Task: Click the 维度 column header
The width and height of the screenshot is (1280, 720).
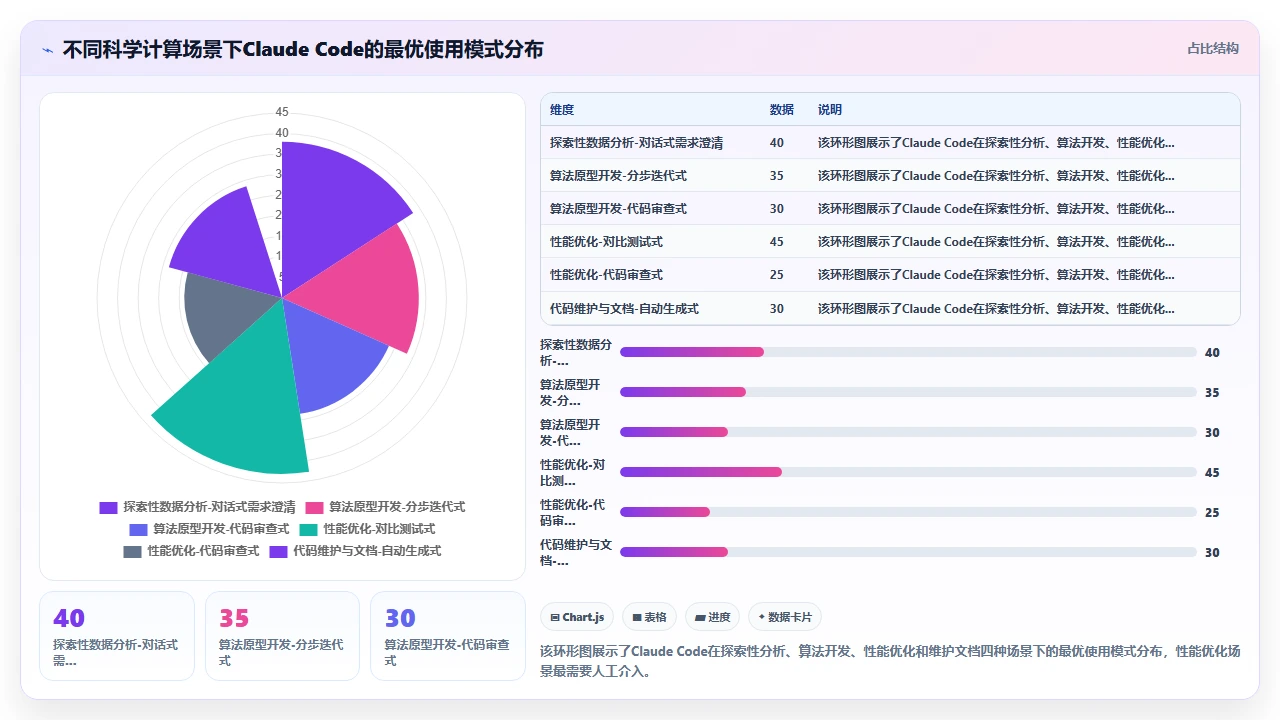Action: pyautogui.click(x=562, y=110)
